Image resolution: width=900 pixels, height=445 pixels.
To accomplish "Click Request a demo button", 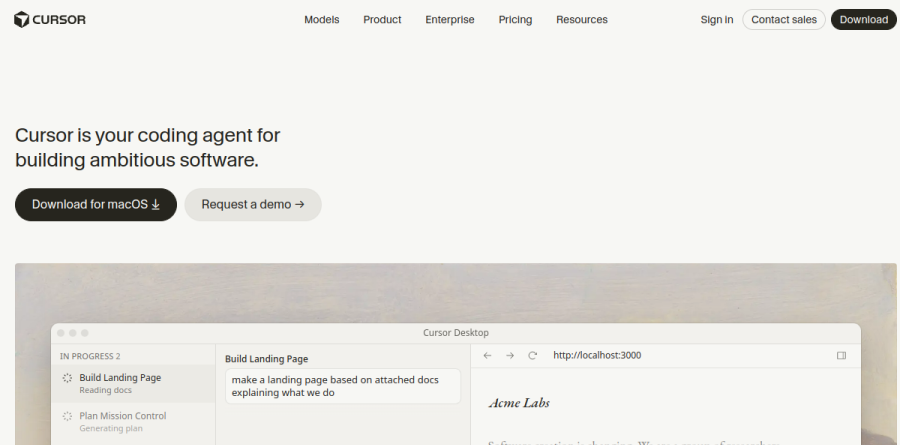I will (x=253, y=204).
